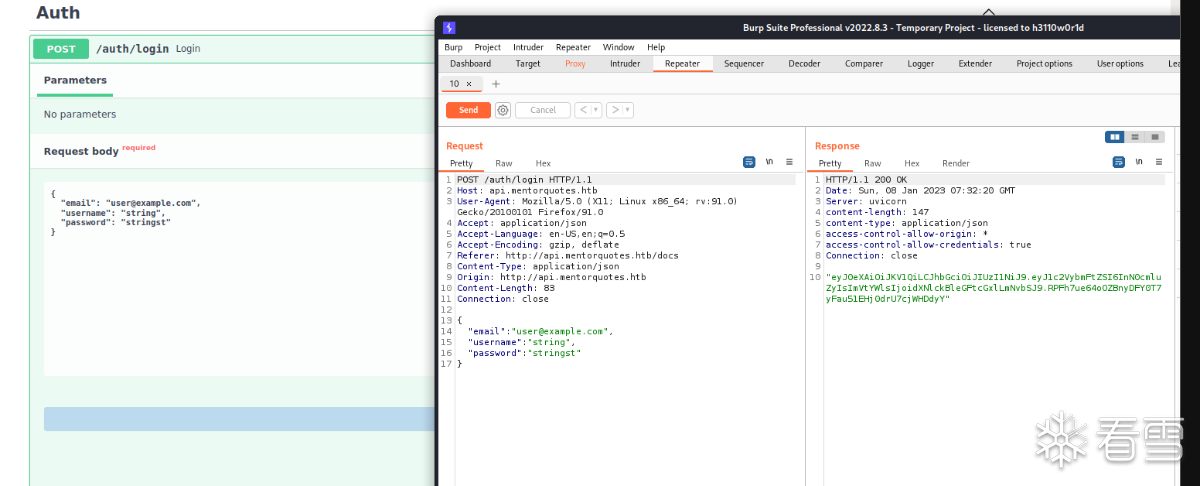
Task: Open the back history dropdown arrow
Action: tap(597, 110)
